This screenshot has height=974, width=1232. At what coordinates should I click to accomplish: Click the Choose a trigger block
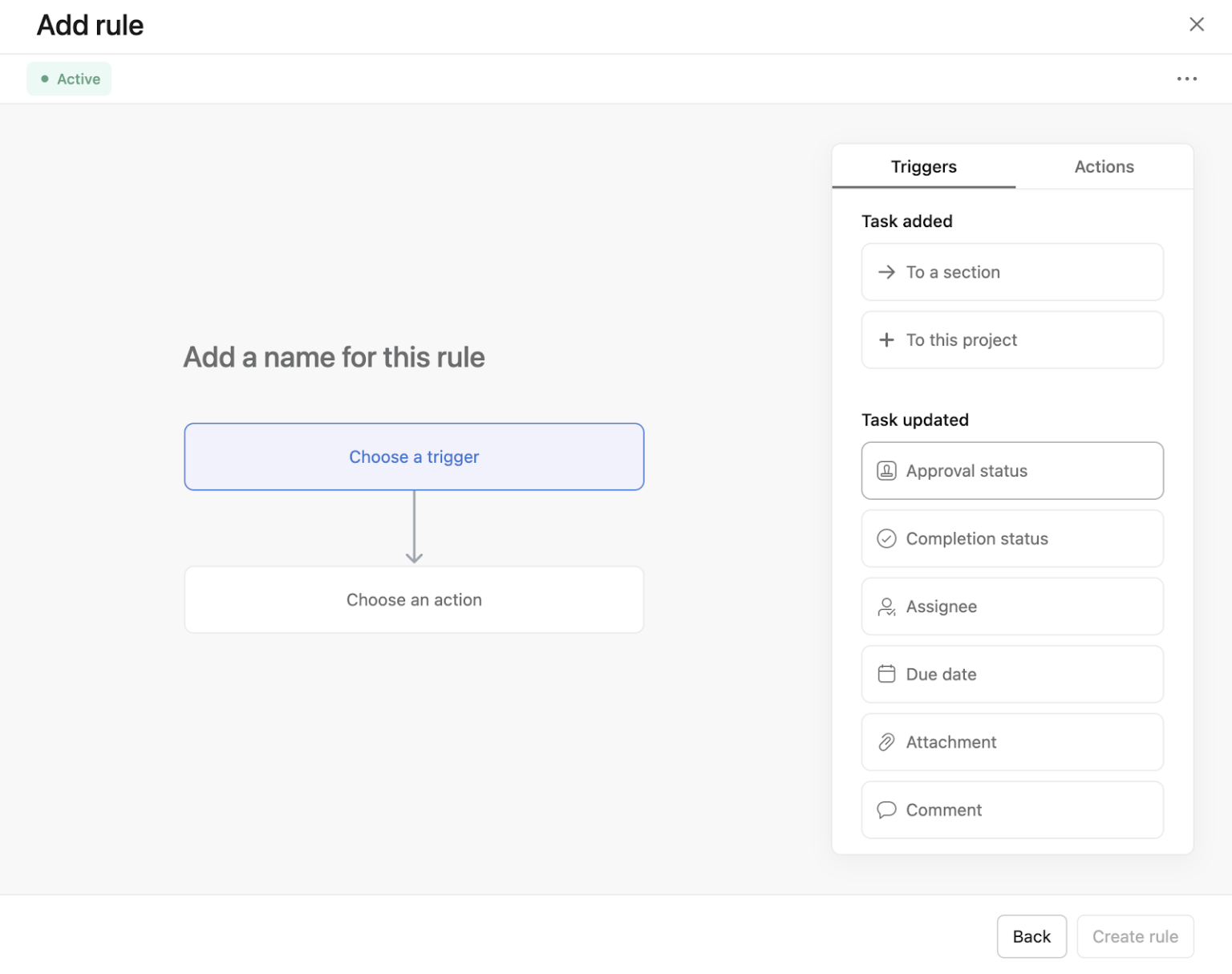(414, 457)
